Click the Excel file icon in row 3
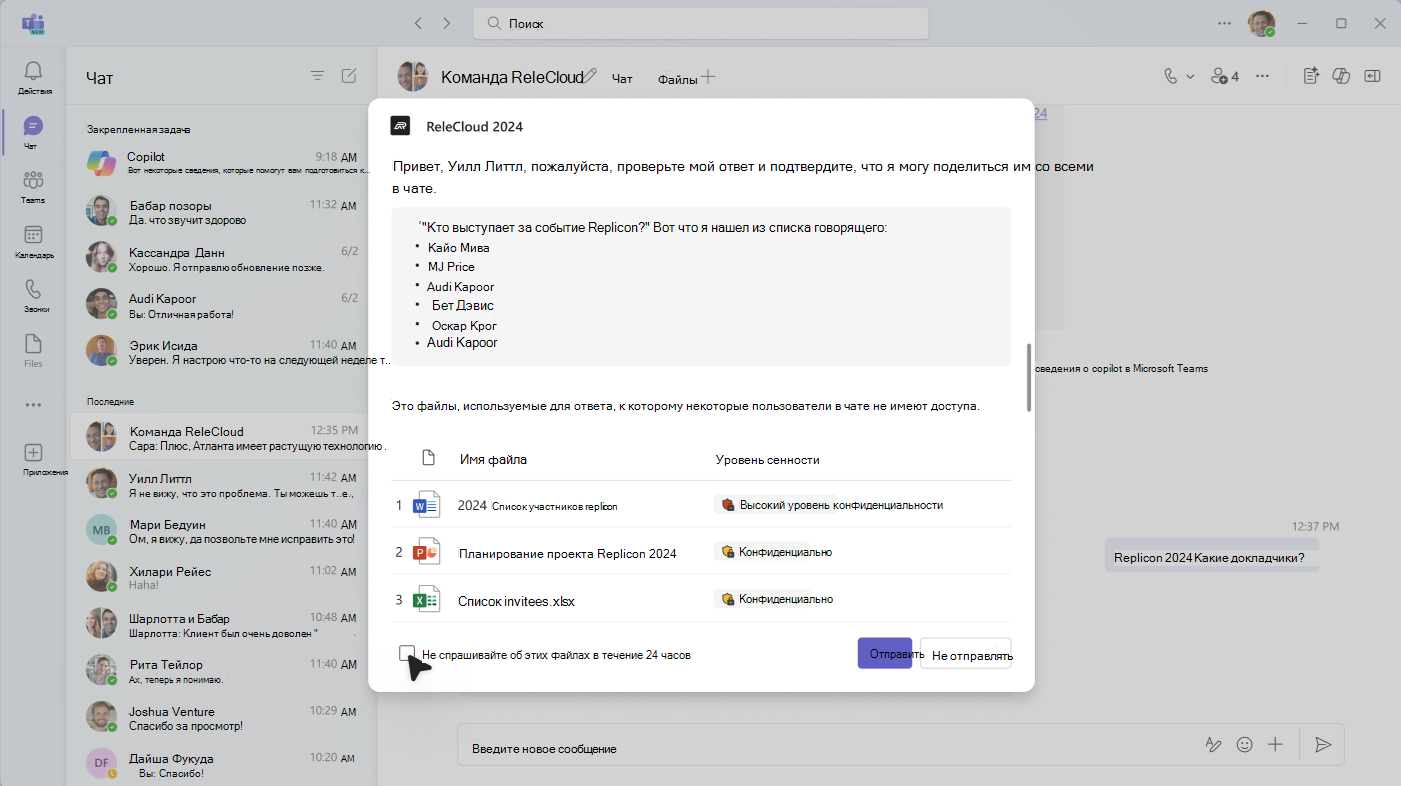1401x786 pixels. coord(427,599)
